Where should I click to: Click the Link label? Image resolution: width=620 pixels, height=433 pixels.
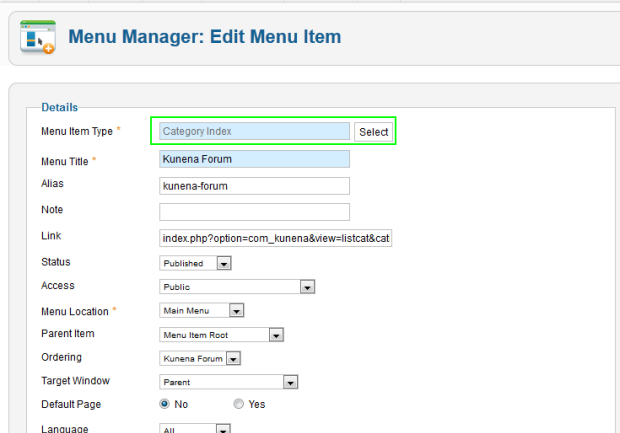pos(51,236)
